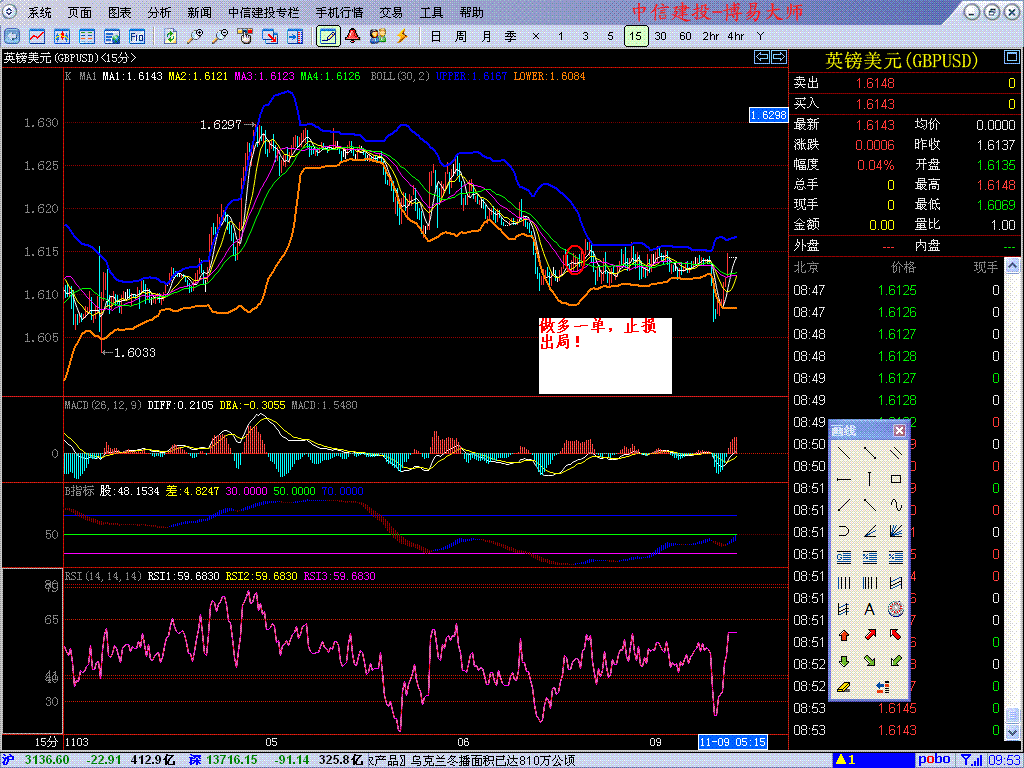Expand the GBPUSD quote panel box icon
The image size is (1024, 768).
pos(1012,59)
